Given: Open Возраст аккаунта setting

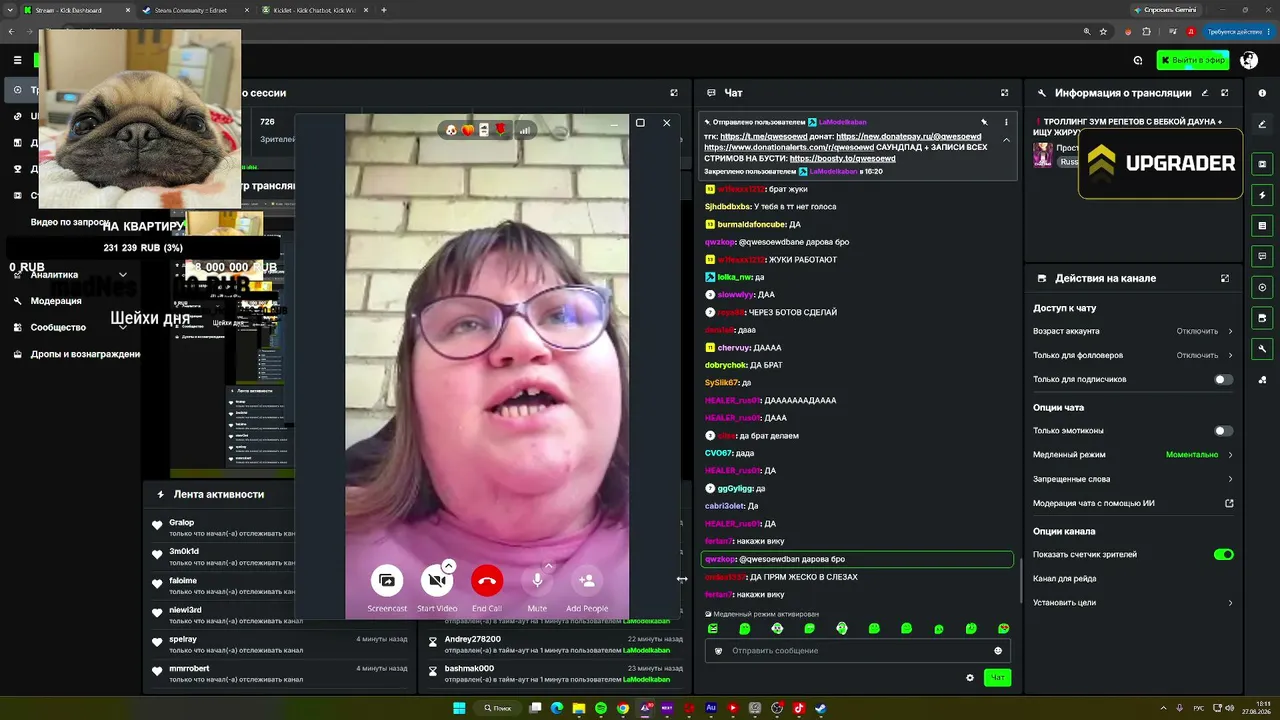Looking at the screenshot, I should click(1133, 331).
